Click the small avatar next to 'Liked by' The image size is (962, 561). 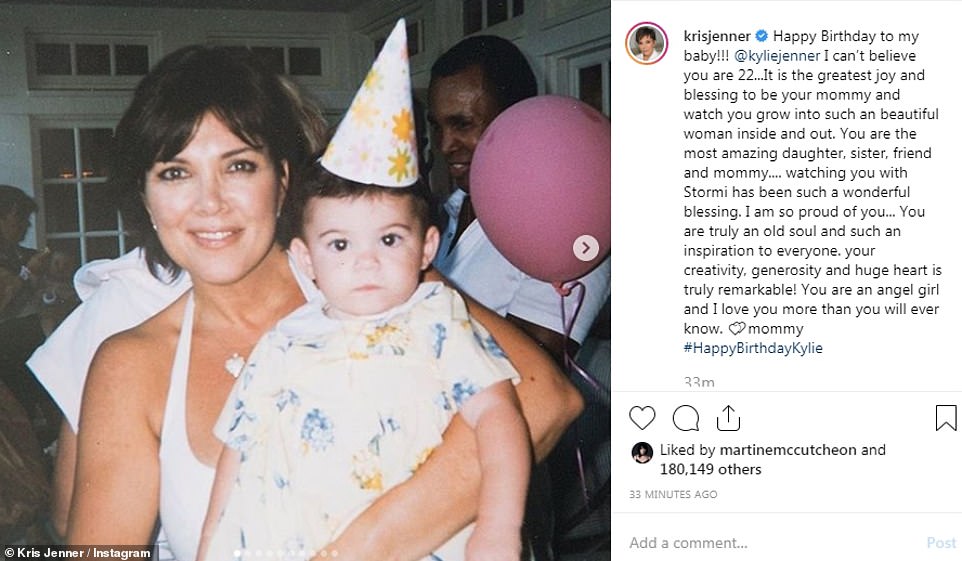tap(642, 453)
